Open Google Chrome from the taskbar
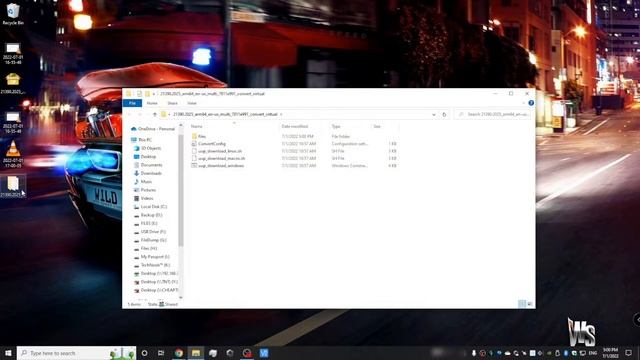This screenshot has width=640, height=360. point(179,353)
